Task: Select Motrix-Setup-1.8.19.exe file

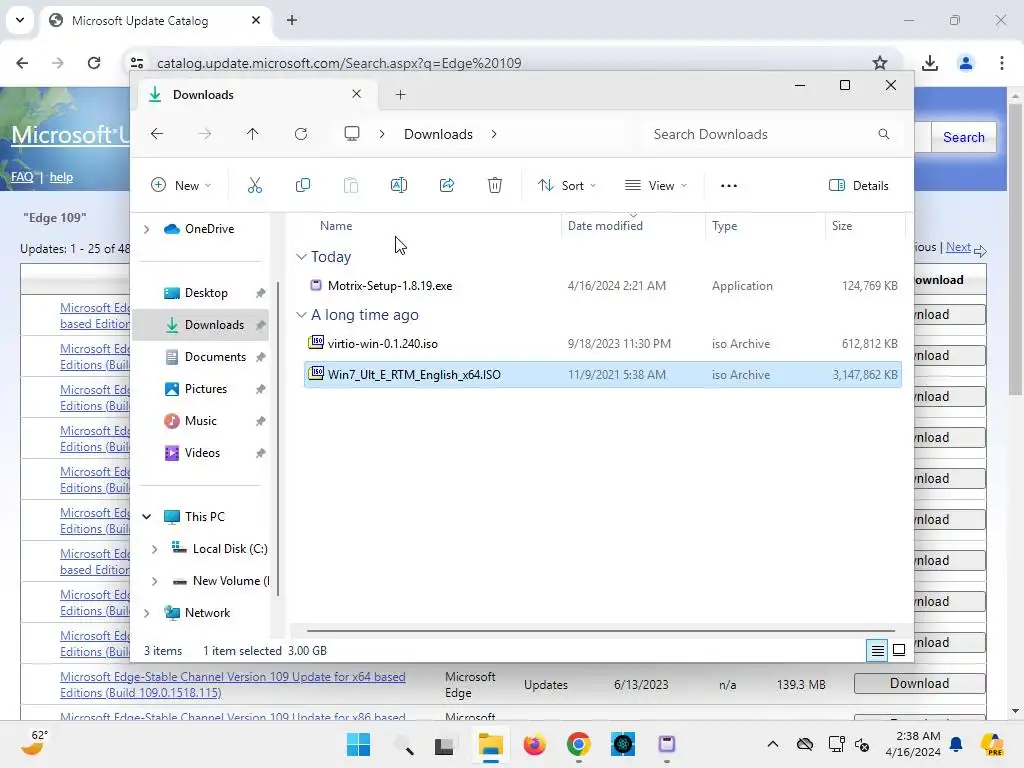Action: coord(602,285)
